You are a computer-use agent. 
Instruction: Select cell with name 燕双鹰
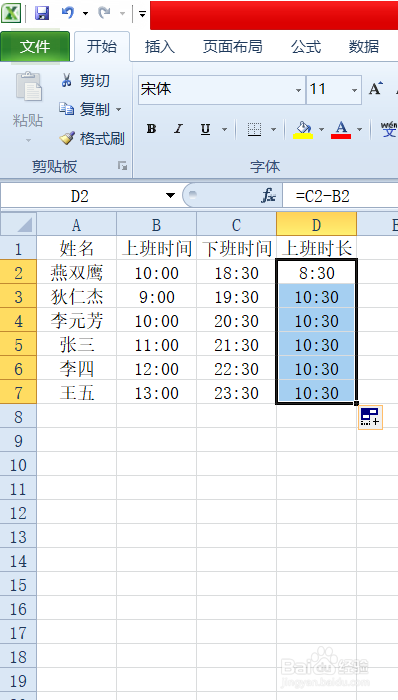(77, 272)
